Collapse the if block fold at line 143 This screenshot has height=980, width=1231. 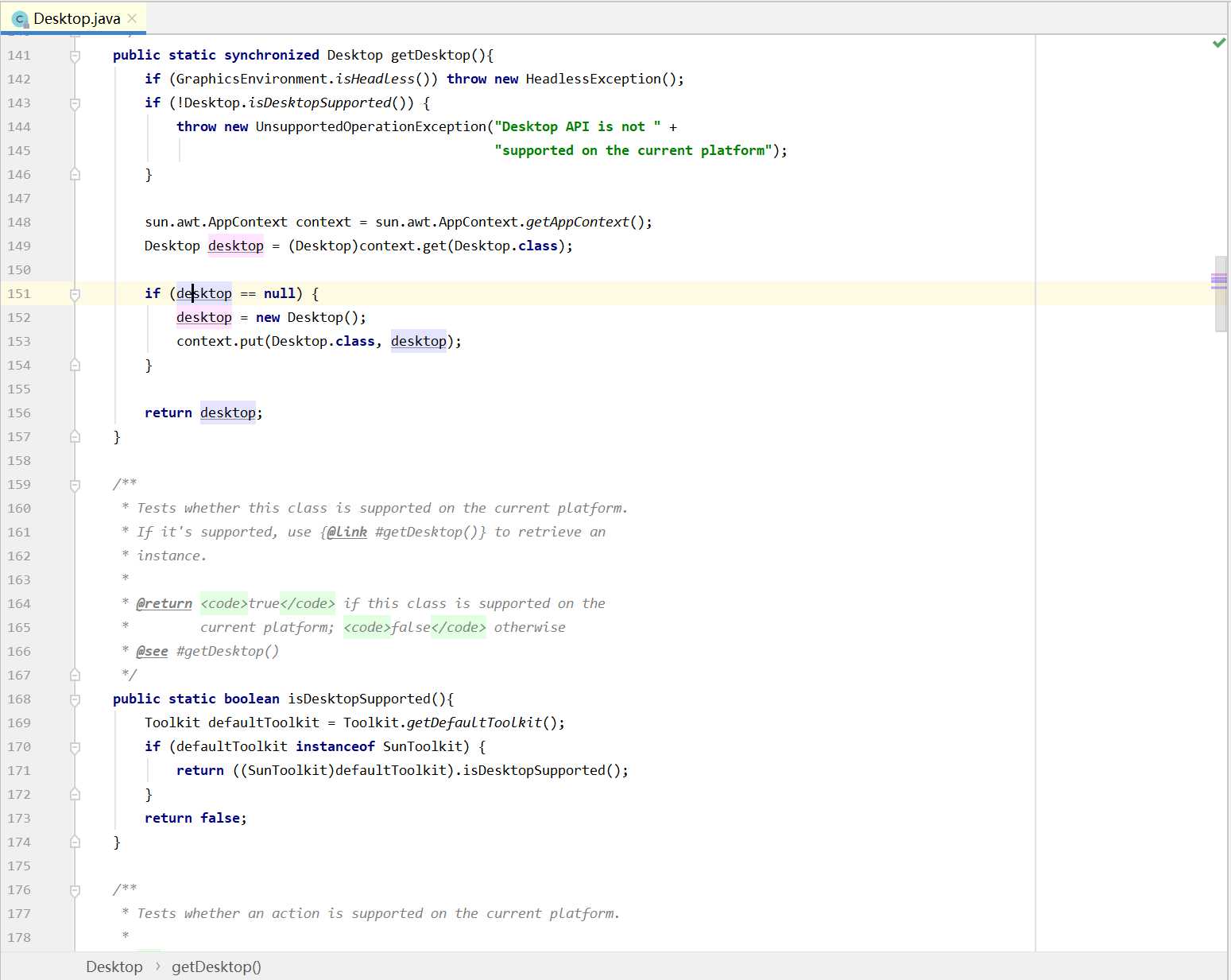point(75,103)
